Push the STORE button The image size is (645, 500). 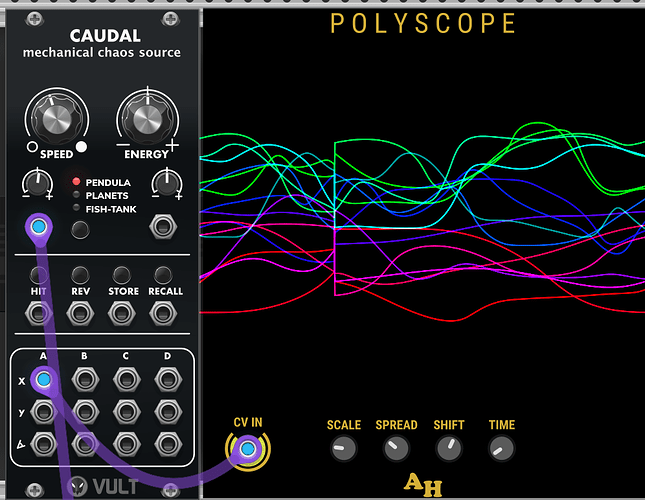pos(122,275)
